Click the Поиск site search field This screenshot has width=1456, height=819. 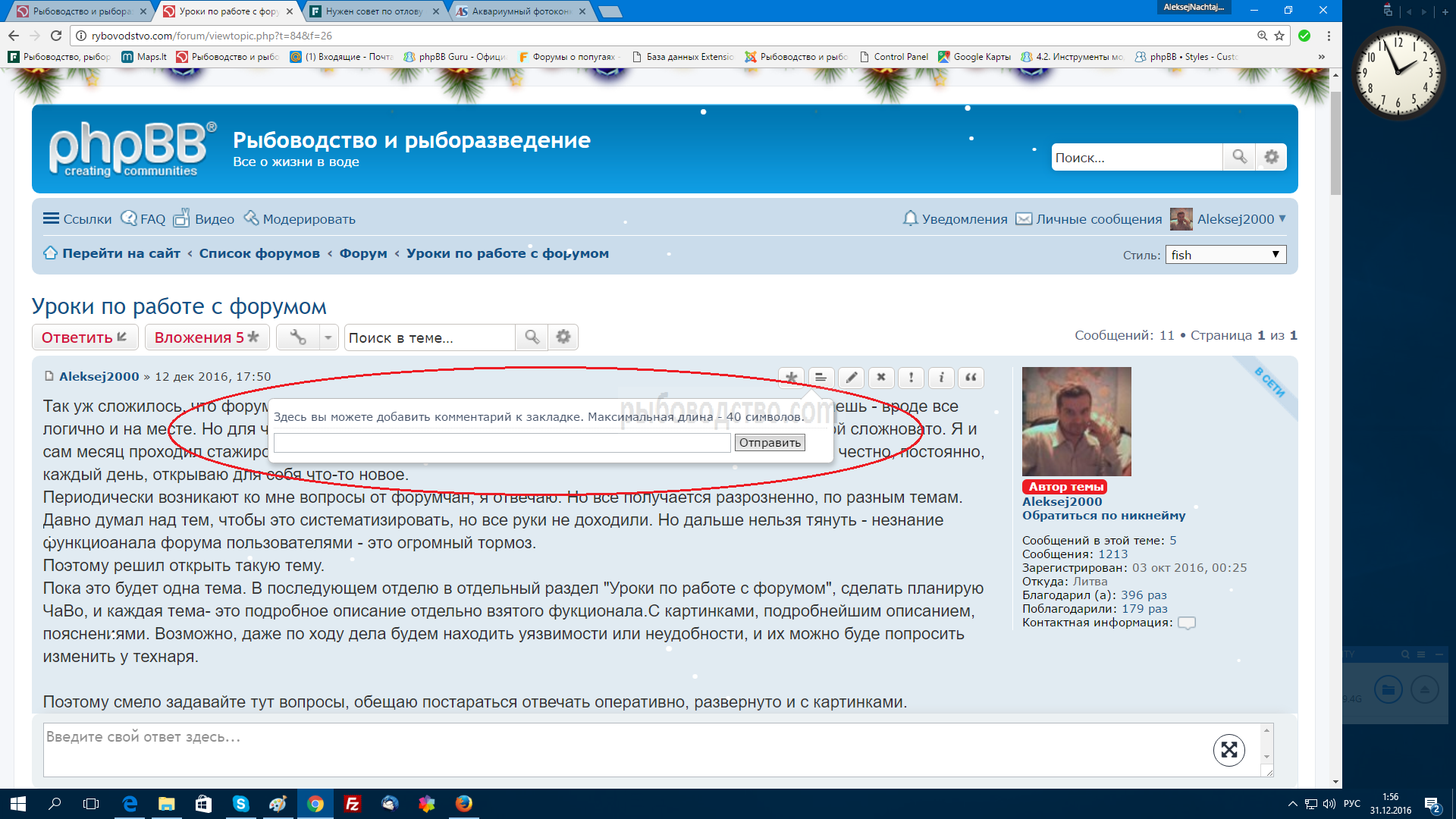pyautogui.click(x=1137, y=158)
